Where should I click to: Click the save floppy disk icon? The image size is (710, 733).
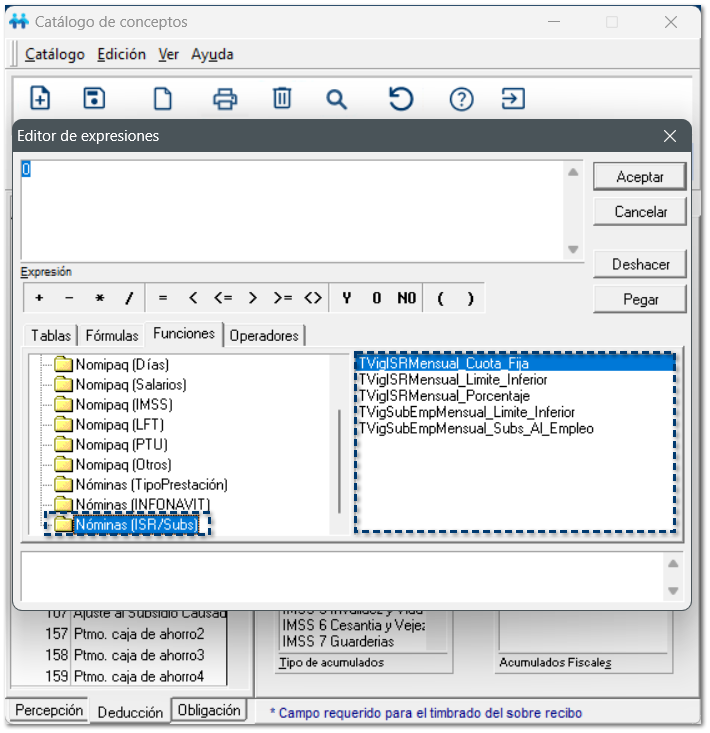click(x=94, y=98)
